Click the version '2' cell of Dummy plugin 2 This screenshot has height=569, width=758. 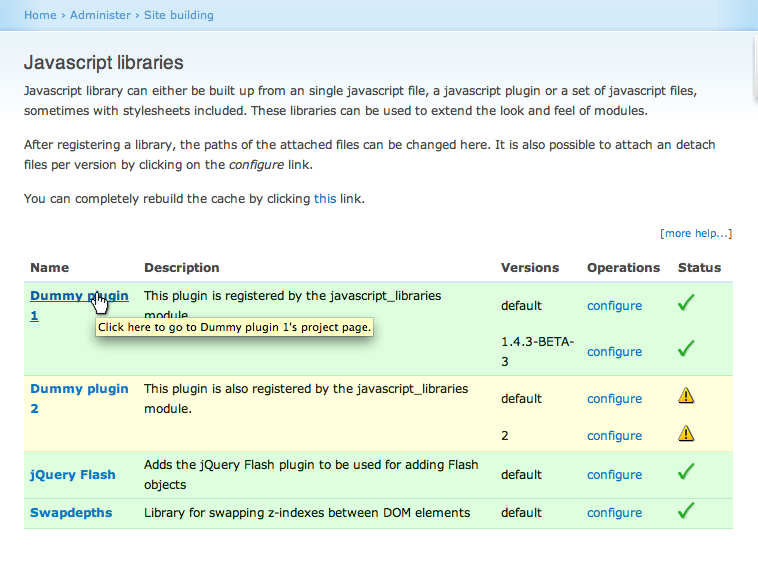click(x=505, y=436)
